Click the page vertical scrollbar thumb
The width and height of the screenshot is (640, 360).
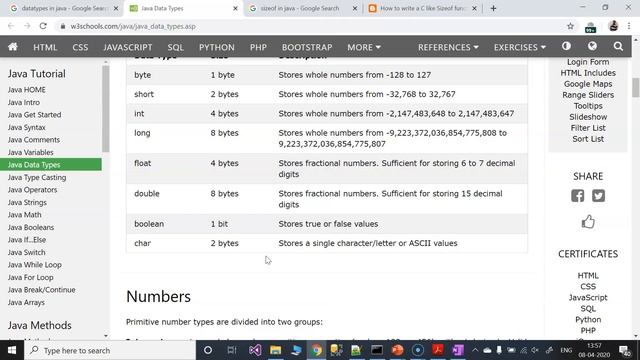[636, 87]
